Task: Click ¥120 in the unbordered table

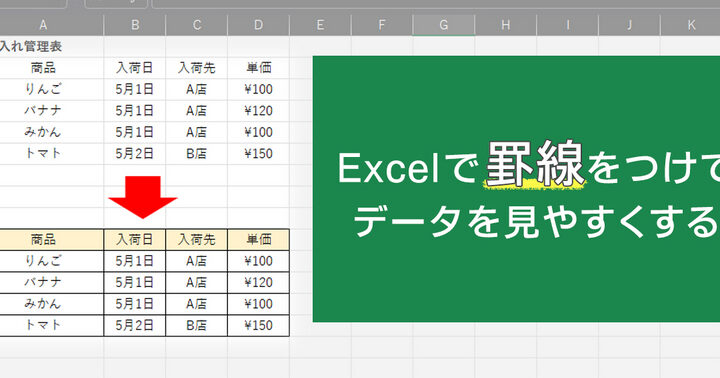Action: click(x=259, y=111)
